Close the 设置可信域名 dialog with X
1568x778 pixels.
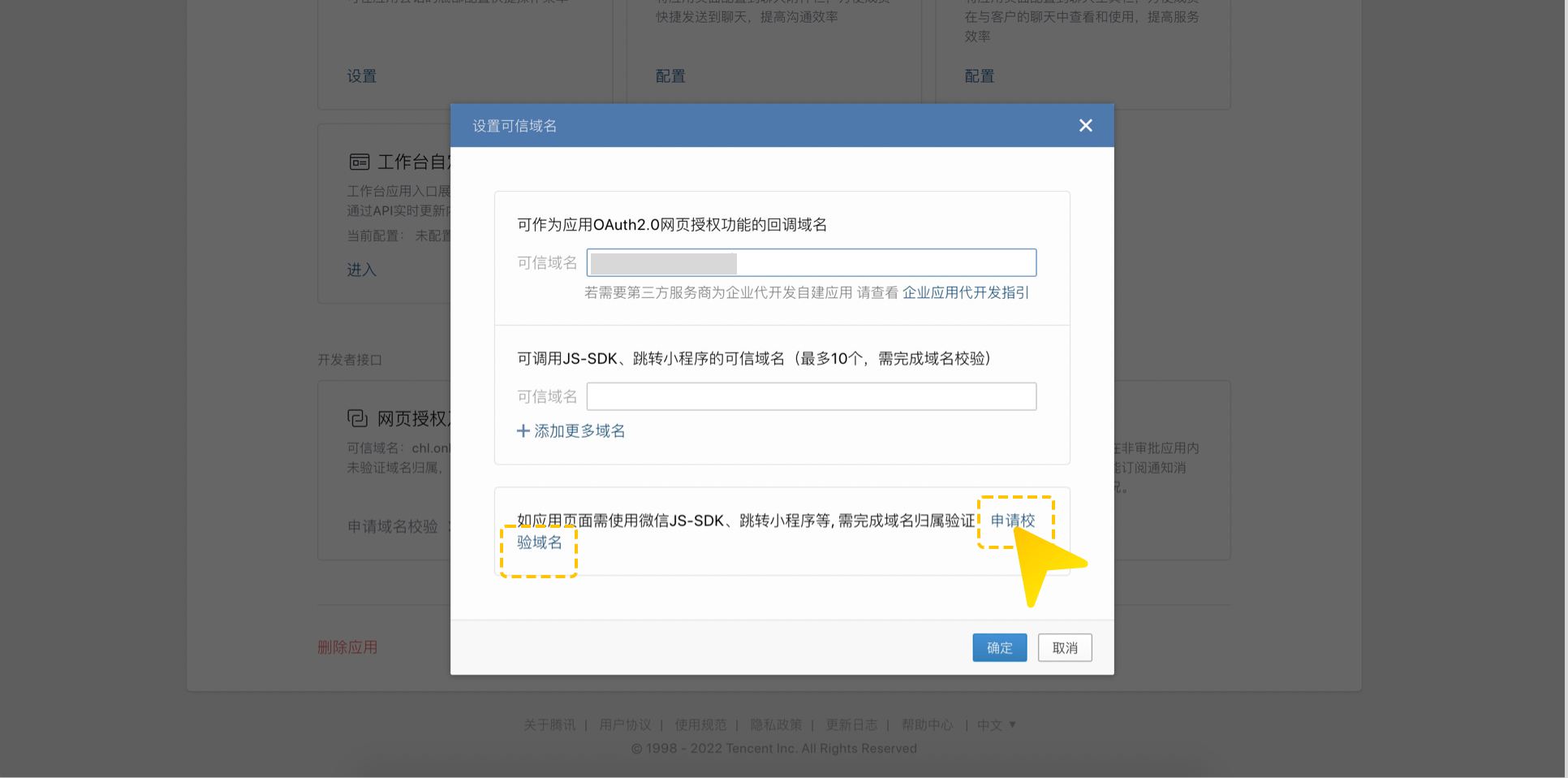click(x=1085, y=126)
